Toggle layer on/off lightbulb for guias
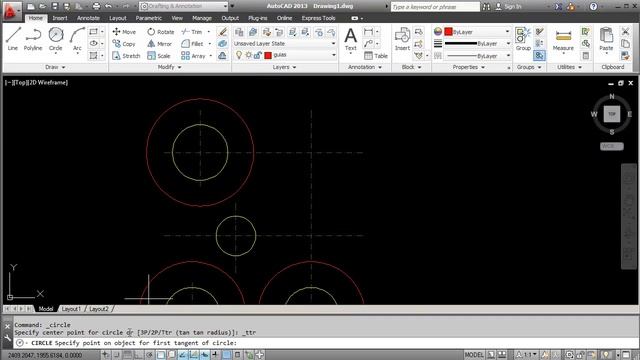Image resolution: width=640 pixels, height=360 pixels. pos(239,55)
